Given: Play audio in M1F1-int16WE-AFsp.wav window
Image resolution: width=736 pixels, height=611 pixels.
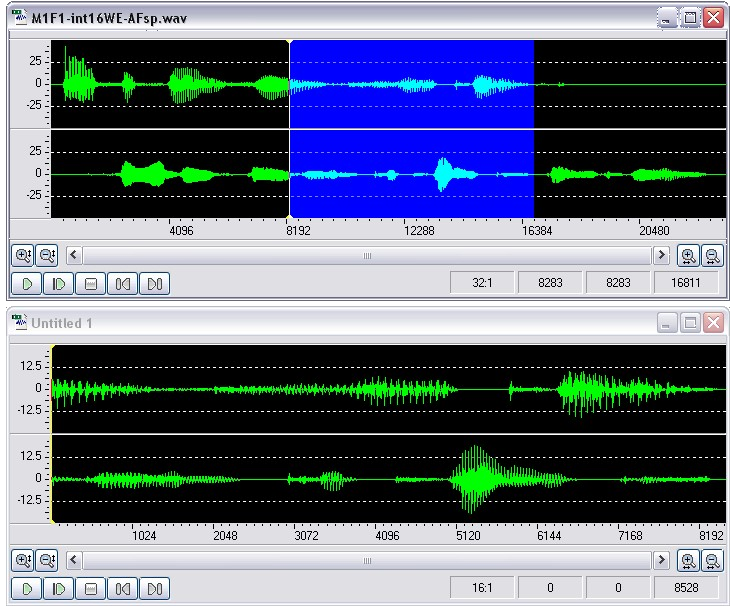Looking at the screenshot, I should [27, 284].
